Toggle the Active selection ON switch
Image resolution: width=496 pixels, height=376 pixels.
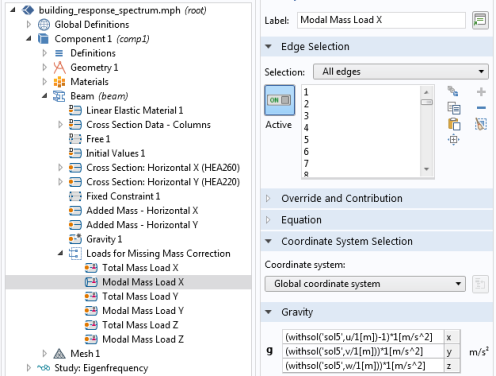280,100
